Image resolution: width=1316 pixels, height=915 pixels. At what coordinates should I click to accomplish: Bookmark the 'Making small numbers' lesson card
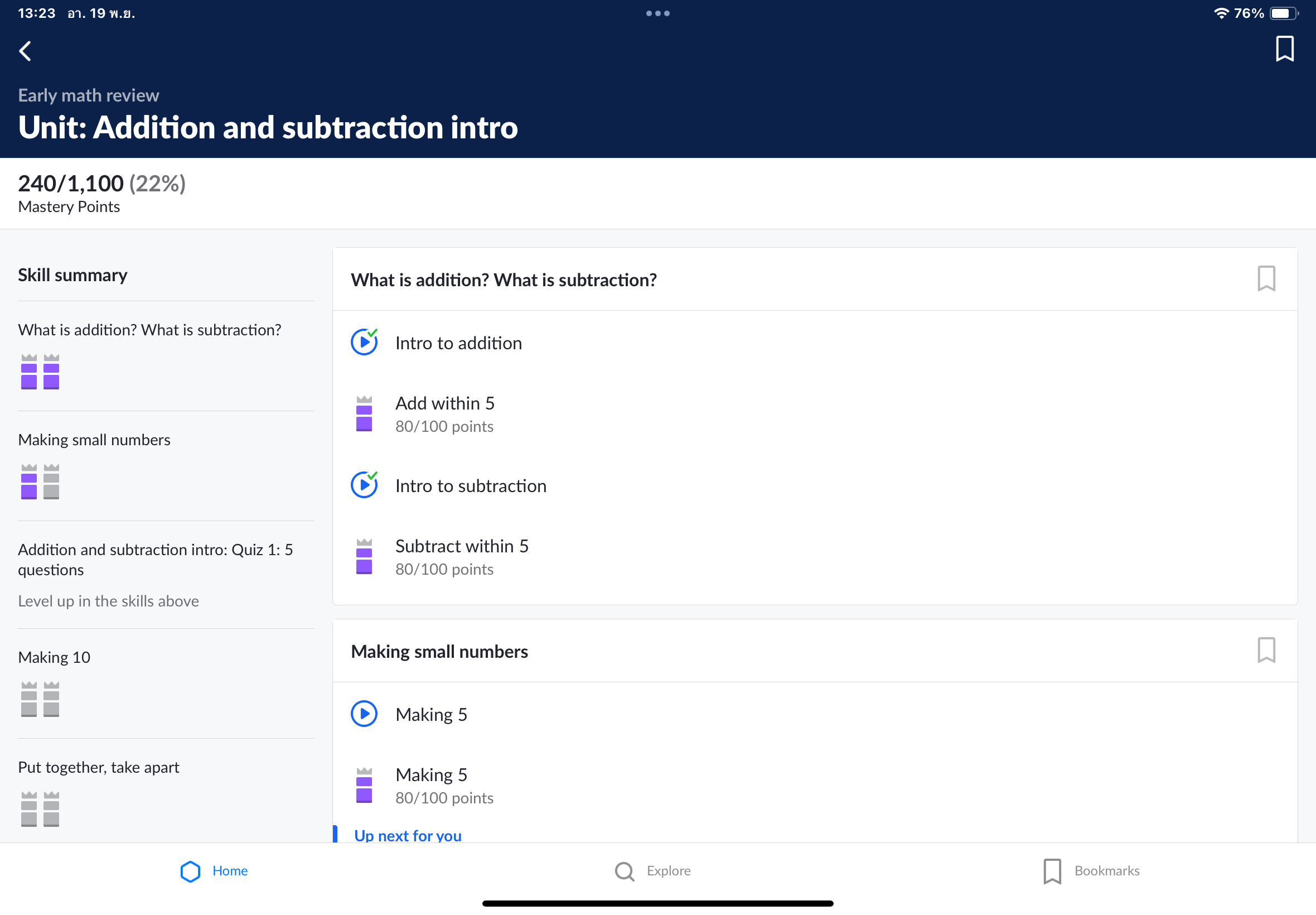point(1266,650)
